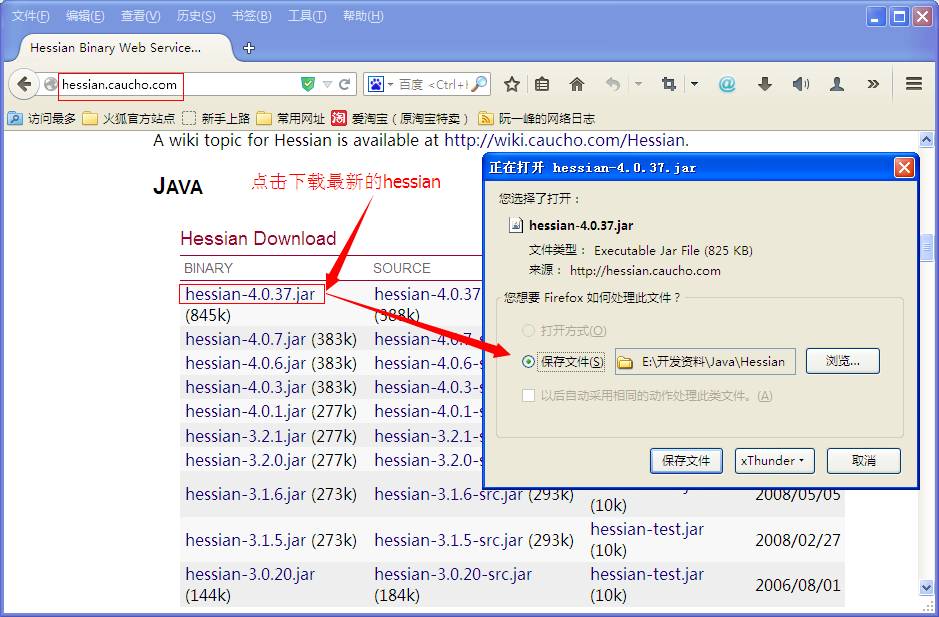The height and width of the screenshot is (617, 939).
Task: Click the user profile icon
Action: click(x=837, y=84)
